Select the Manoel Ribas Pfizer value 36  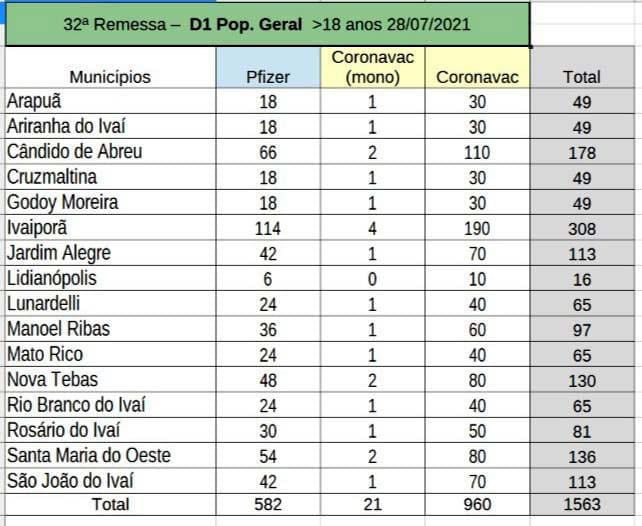pyautogui.click(x=268, y=329)
